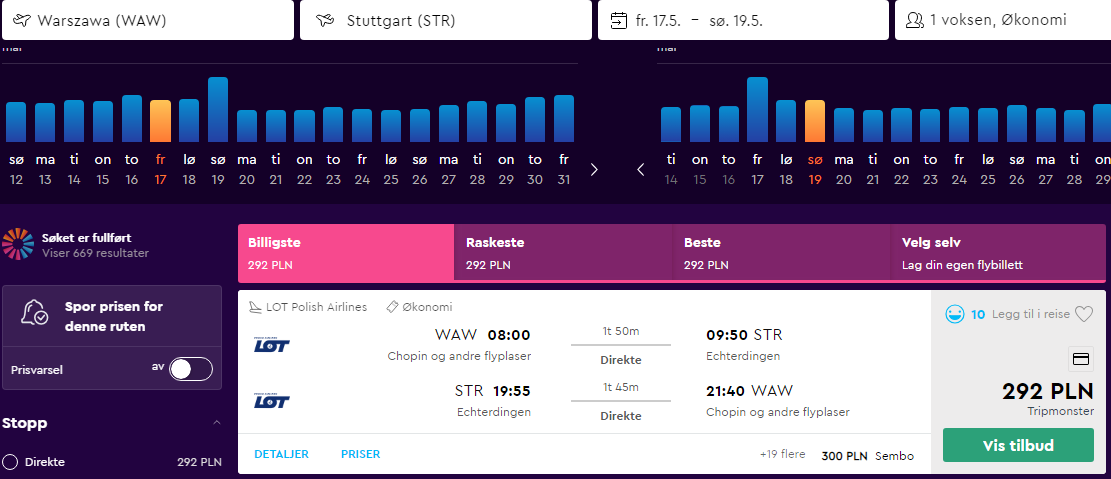1111x479 pixels.
Task: Open the Stuttgart (STR) destination field
Action: [446, 20]
